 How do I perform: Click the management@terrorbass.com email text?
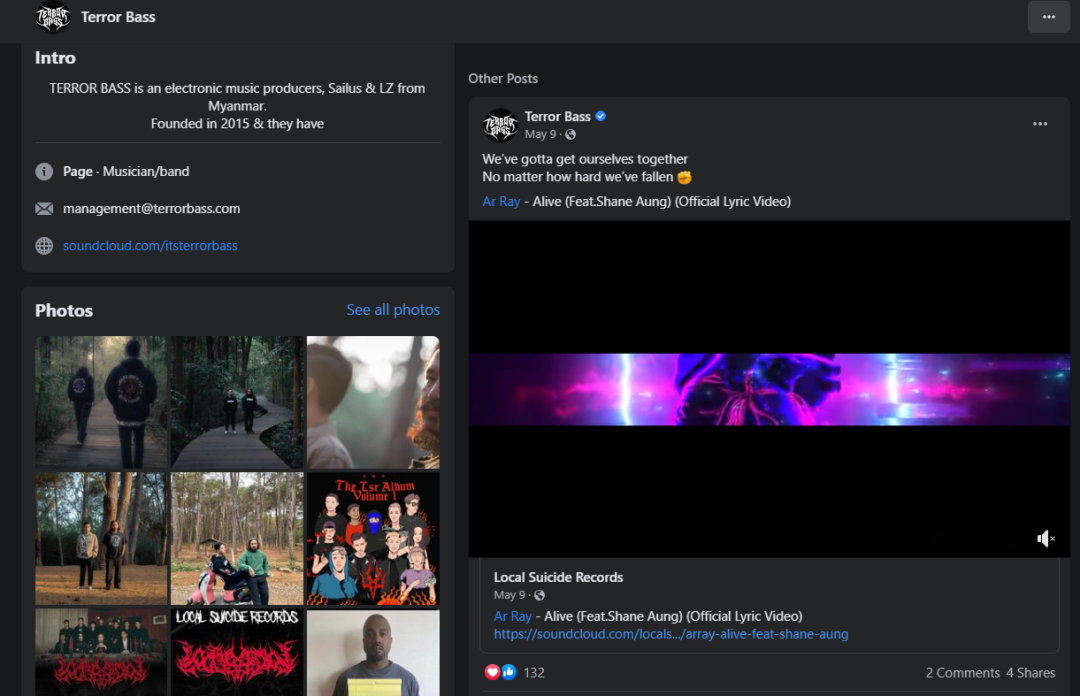click(152, 208)
